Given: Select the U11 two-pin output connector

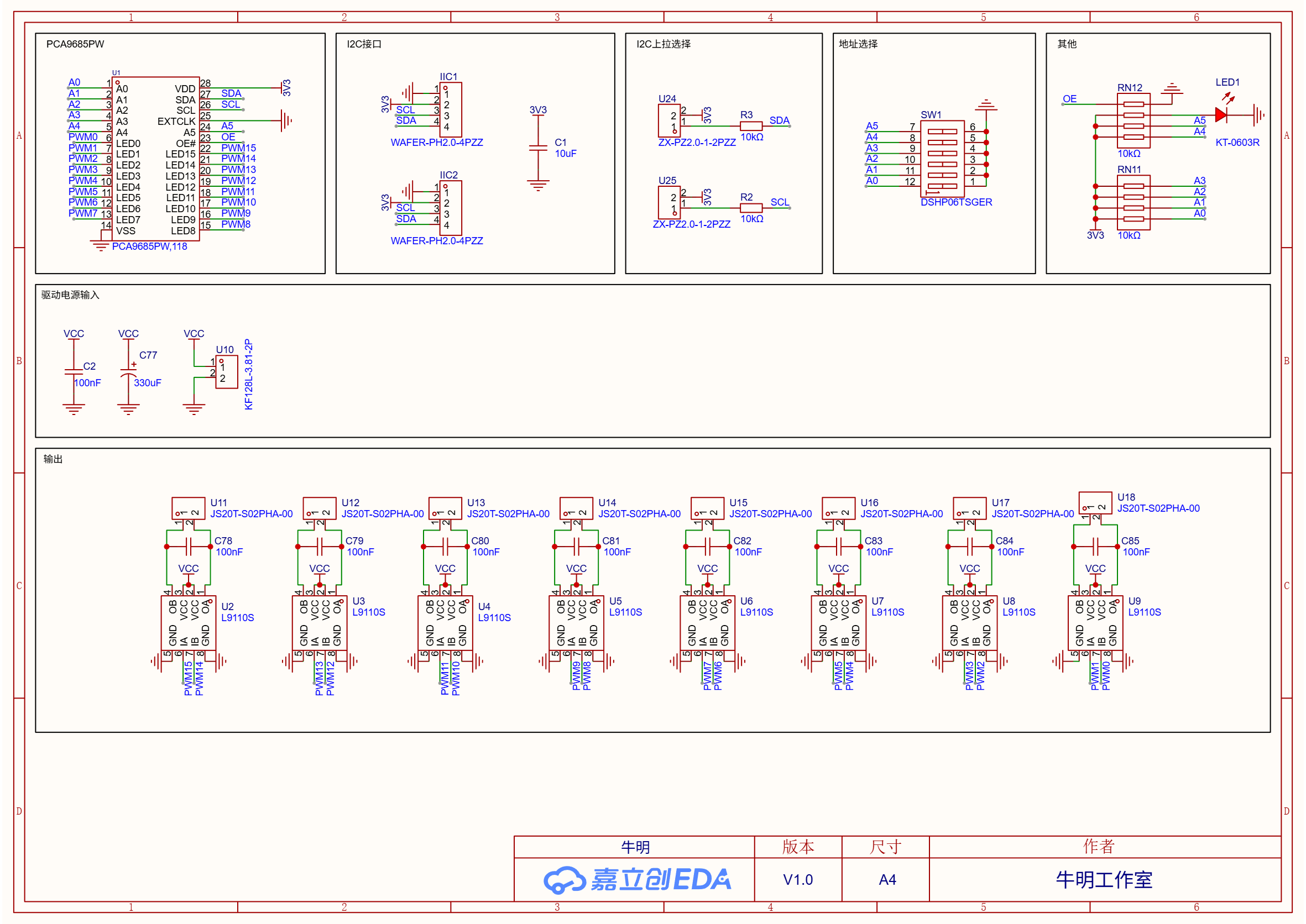Looking at the screenshot, I should click(x=189, y=508).
